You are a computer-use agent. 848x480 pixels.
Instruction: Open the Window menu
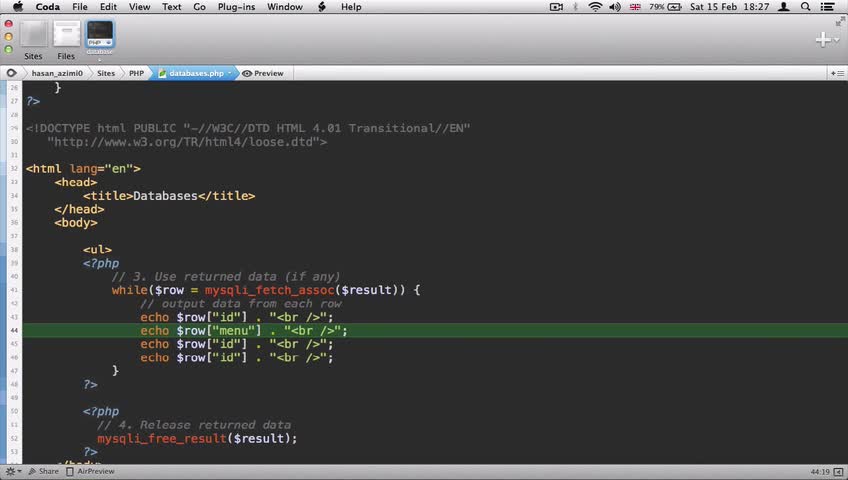click(x=284, y=6)
